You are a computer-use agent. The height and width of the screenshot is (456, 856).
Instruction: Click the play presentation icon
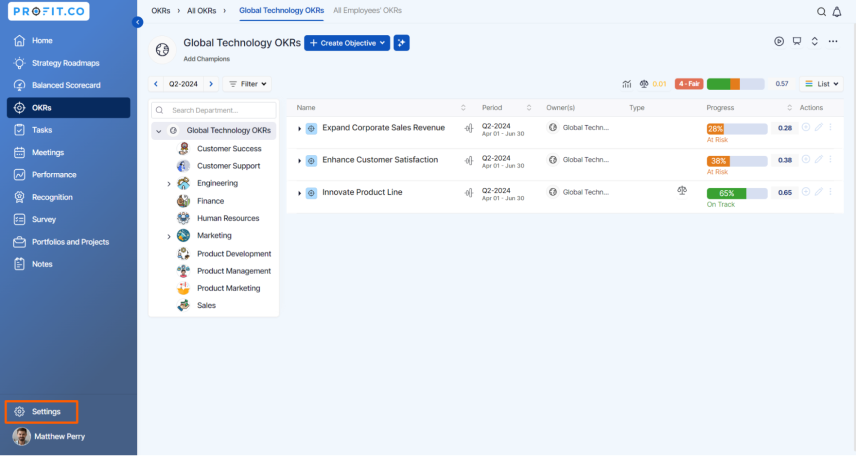(x=779, y=42)
